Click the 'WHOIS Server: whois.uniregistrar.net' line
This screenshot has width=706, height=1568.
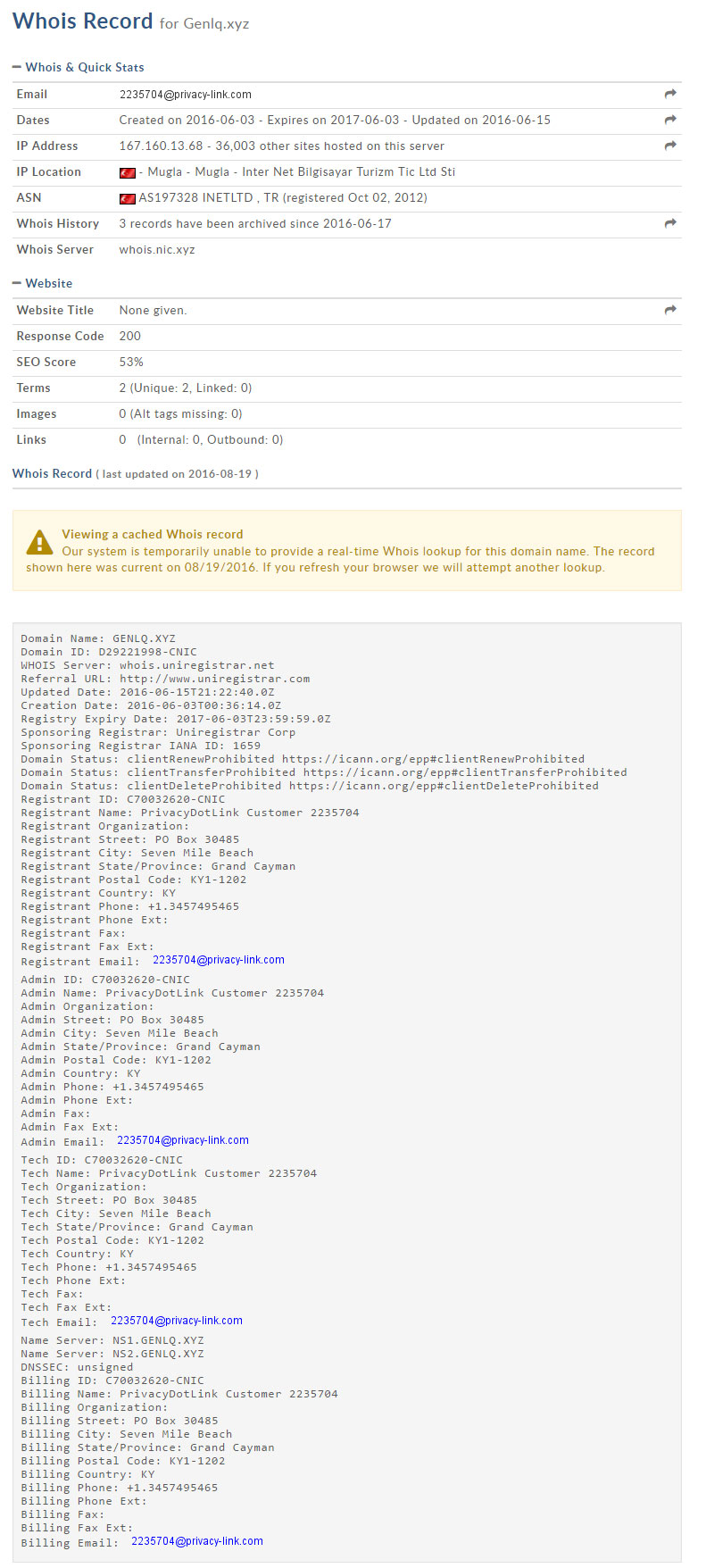tap(147, 665)
